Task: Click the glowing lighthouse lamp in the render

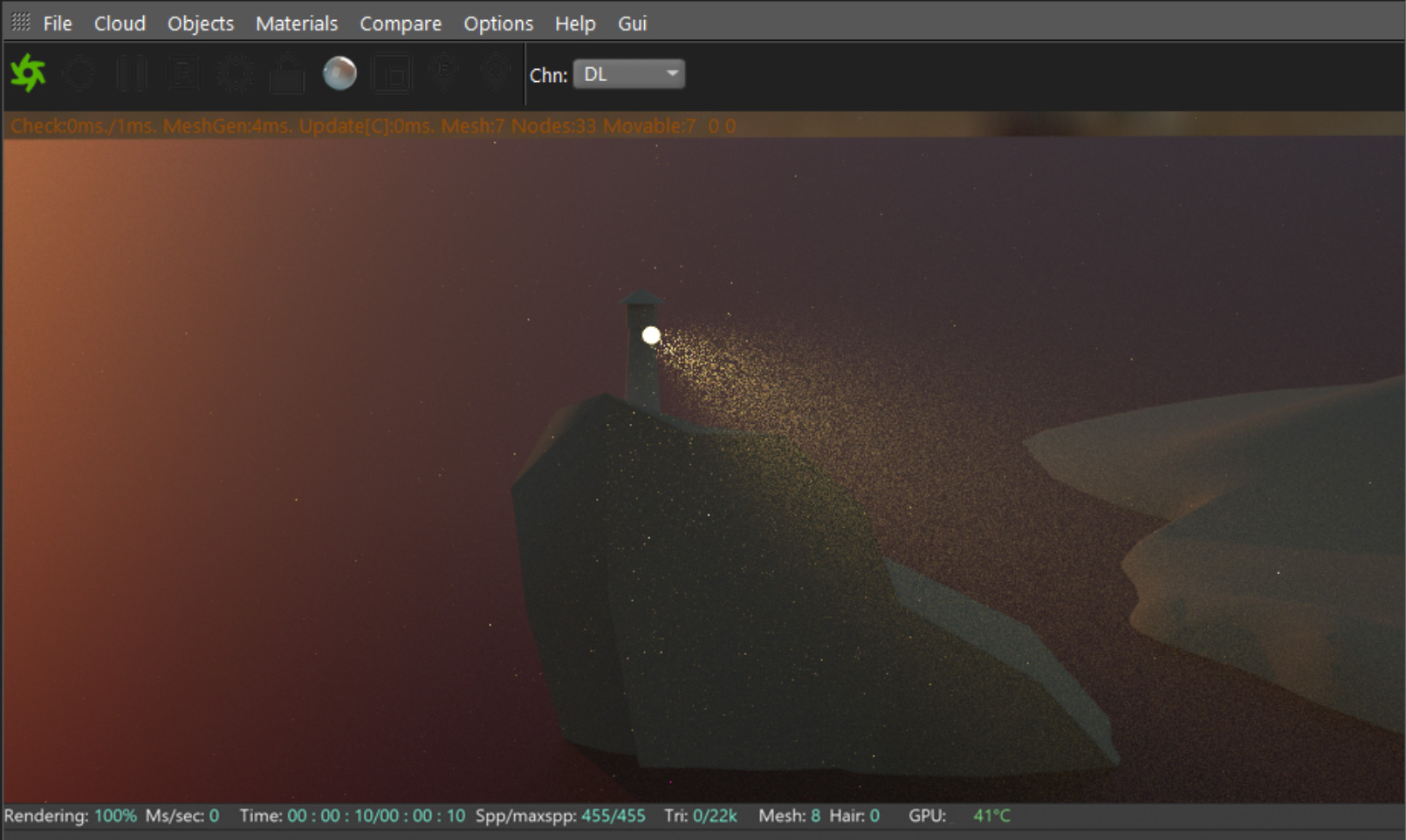Action: [651, 335]
